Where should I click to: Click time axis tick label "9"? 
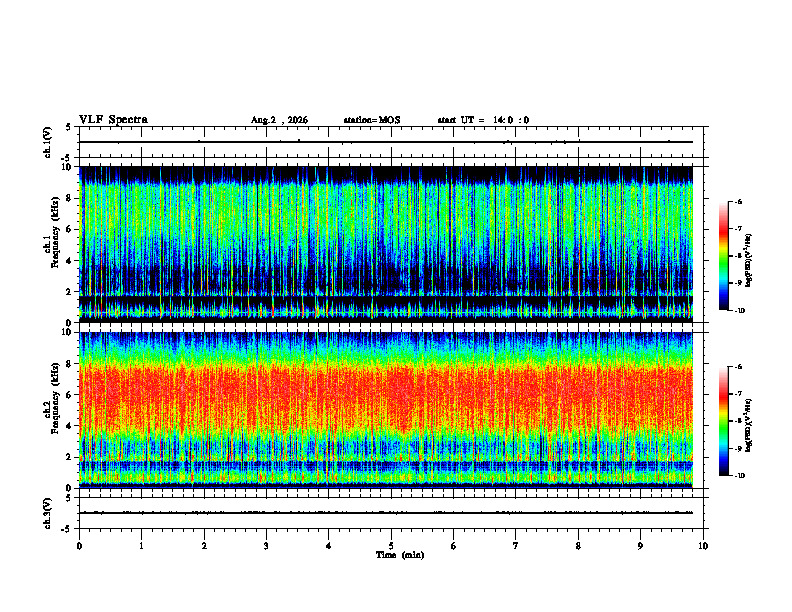(640, 546)
